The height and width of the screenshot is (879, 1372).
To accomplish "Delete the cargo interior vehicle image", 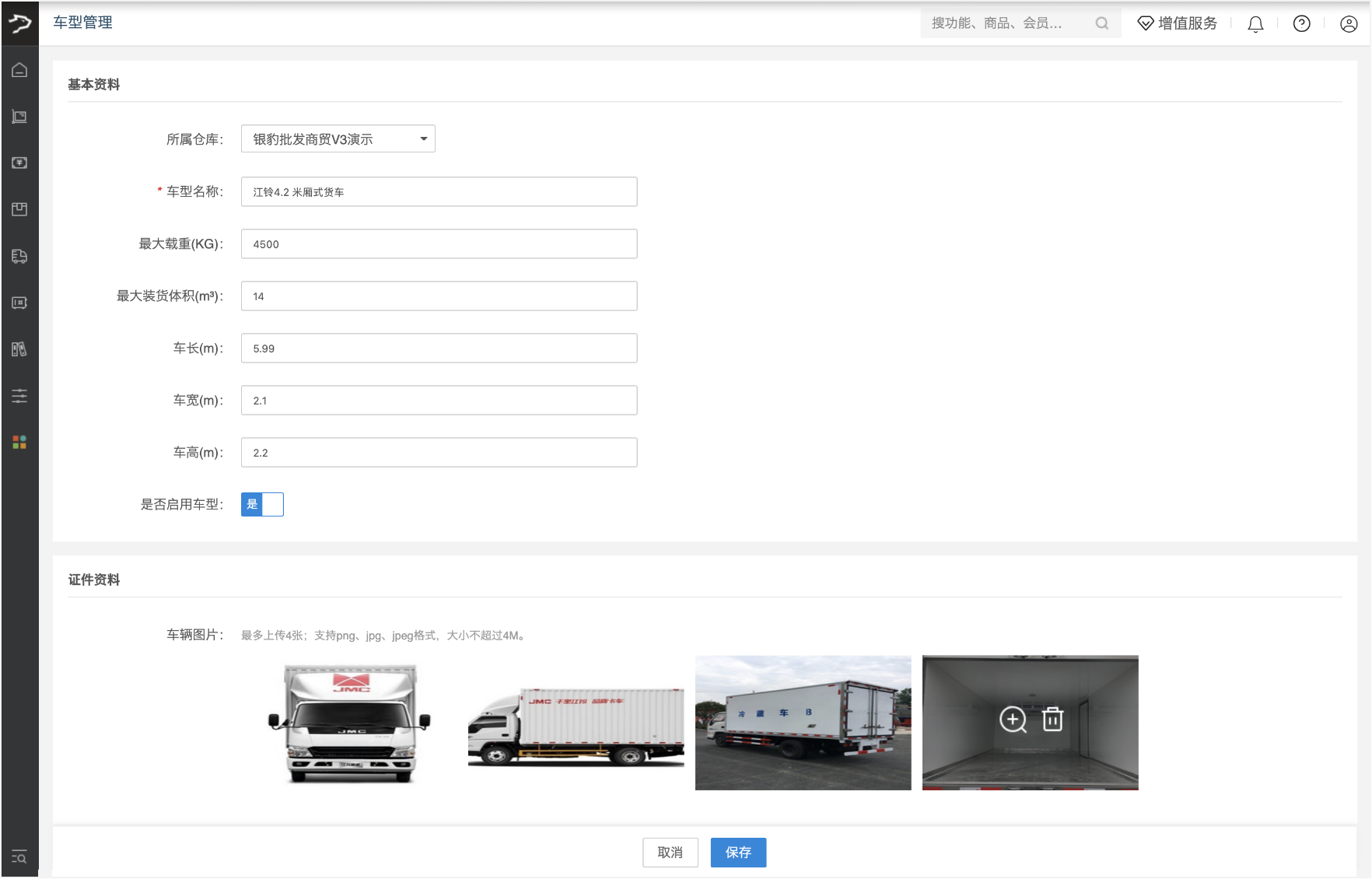I will click(x=1052, y=720).
